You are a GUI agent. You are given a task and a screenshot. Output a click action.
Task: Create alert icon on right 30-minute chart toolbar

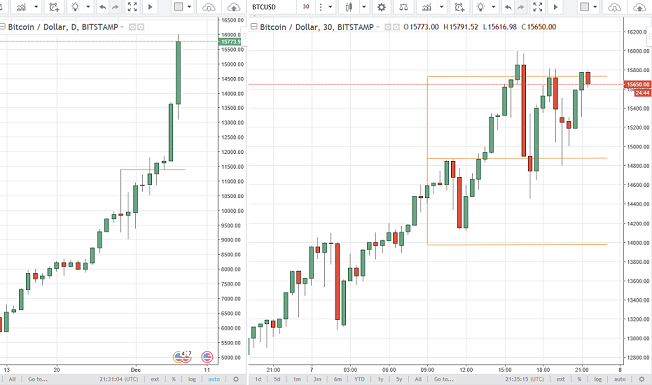[459, 7]
